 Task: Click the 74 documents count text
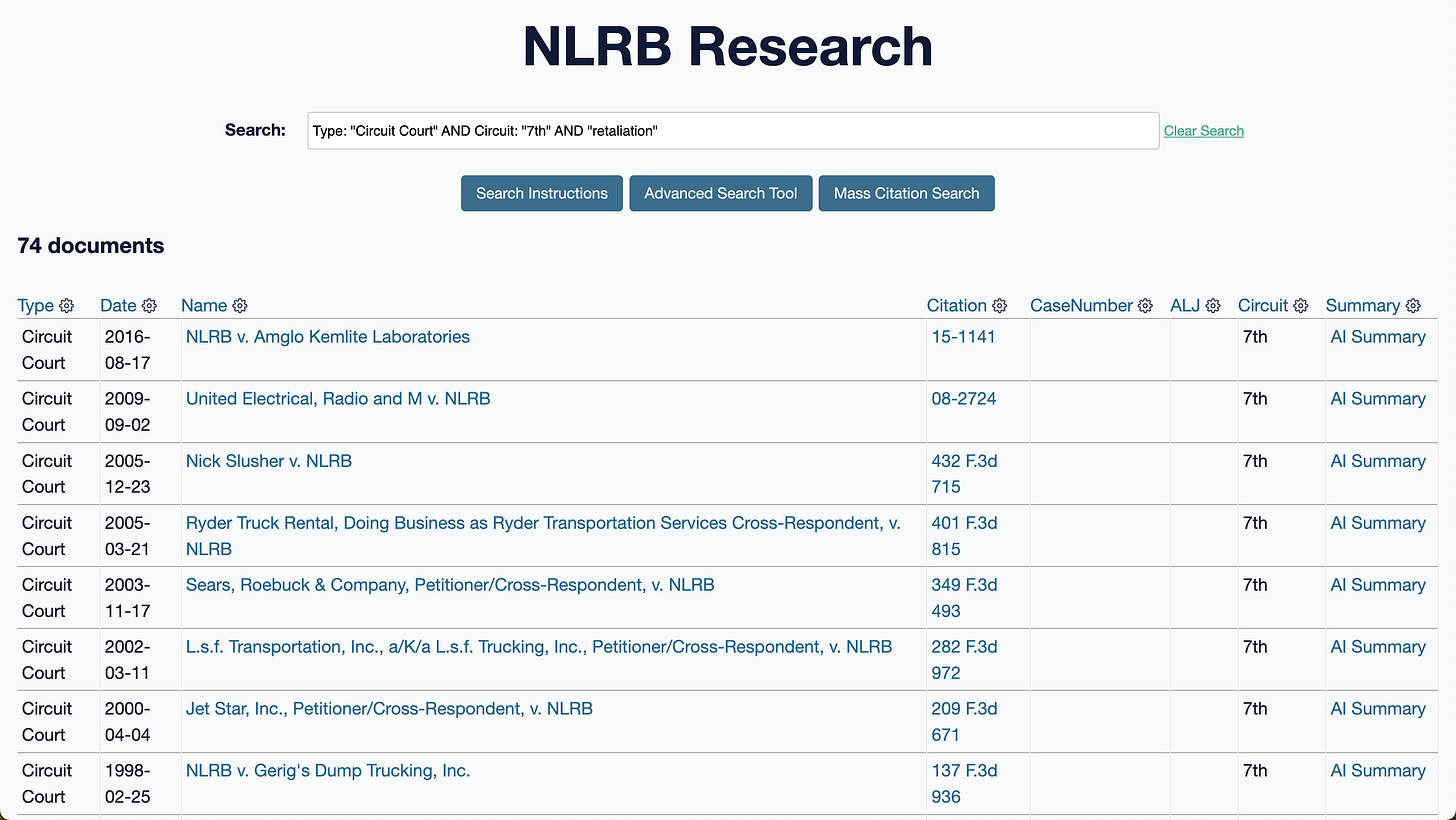click(91, 246)
